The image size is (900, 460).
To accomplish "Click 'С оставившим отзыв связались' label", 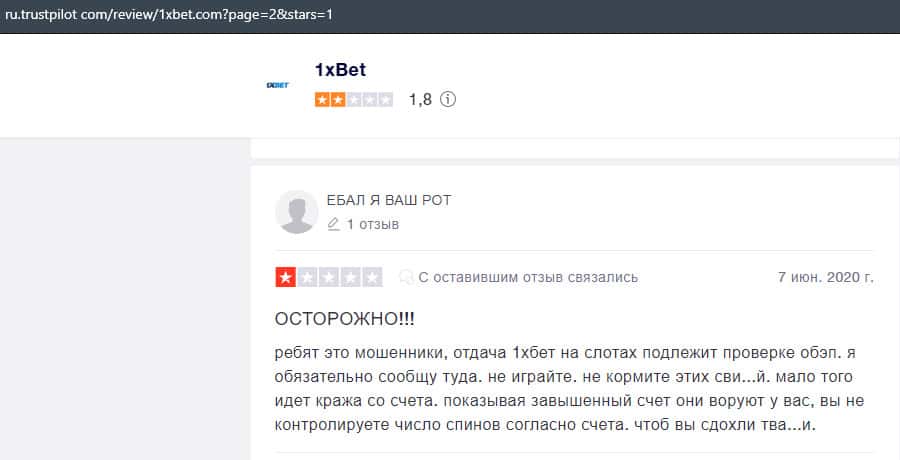I will click(x=528, y=277).
